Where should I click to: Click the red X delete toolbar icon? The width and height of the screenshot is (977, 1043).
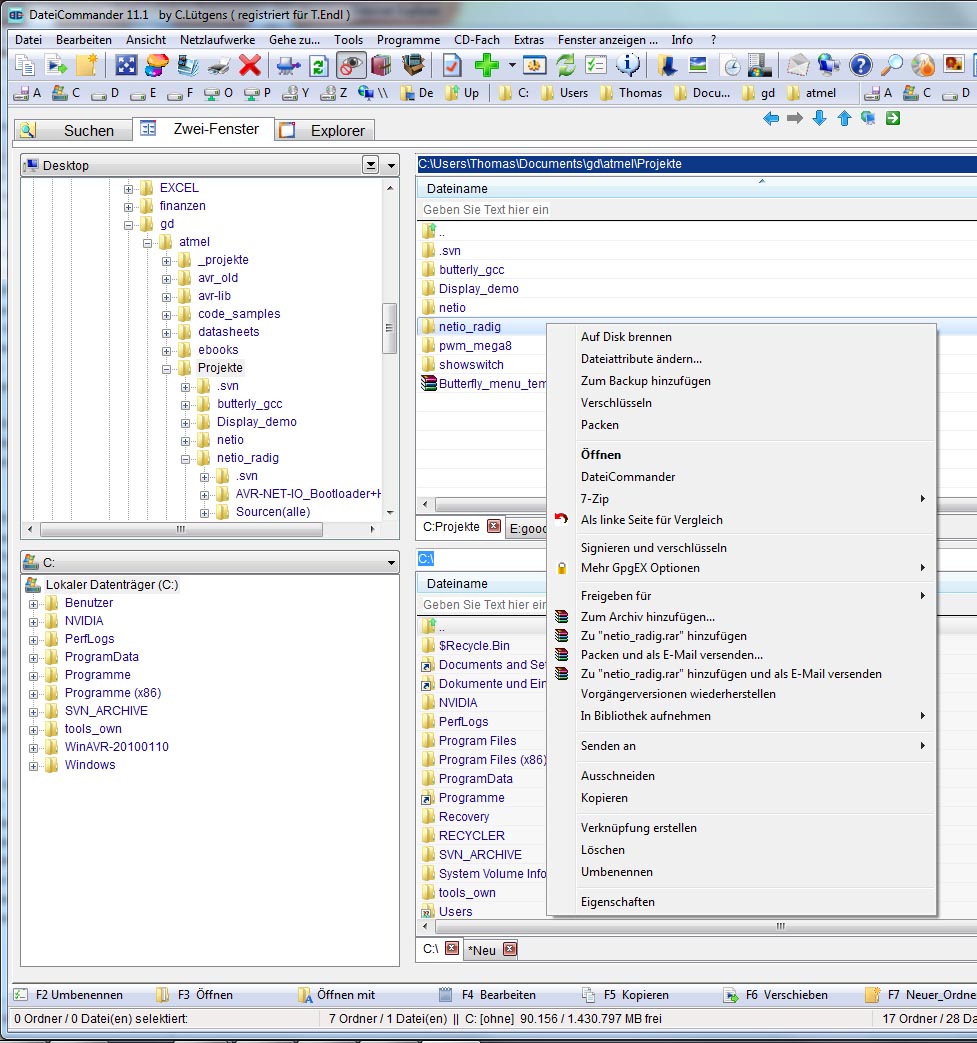click(x=250, y=66)
